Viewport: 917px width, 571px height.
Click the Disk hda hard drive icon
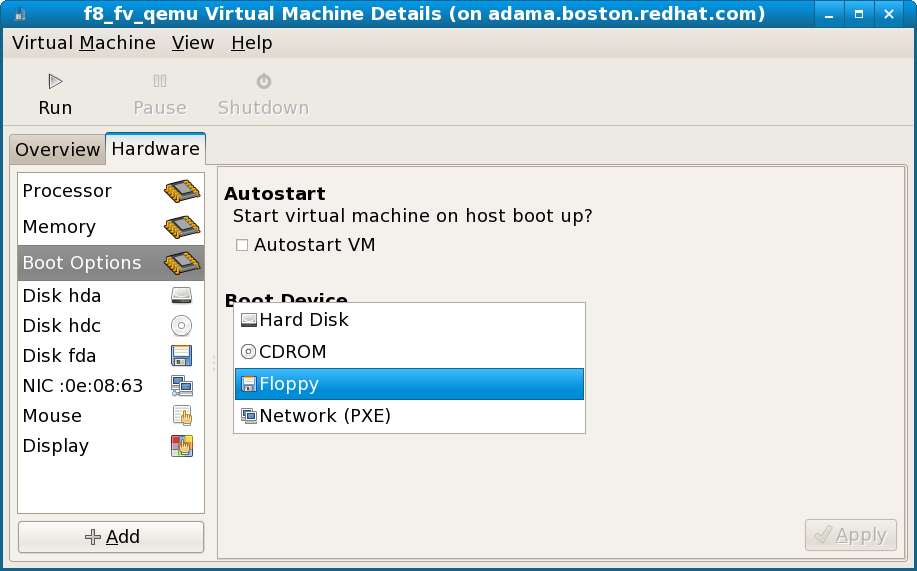[181, 295]
